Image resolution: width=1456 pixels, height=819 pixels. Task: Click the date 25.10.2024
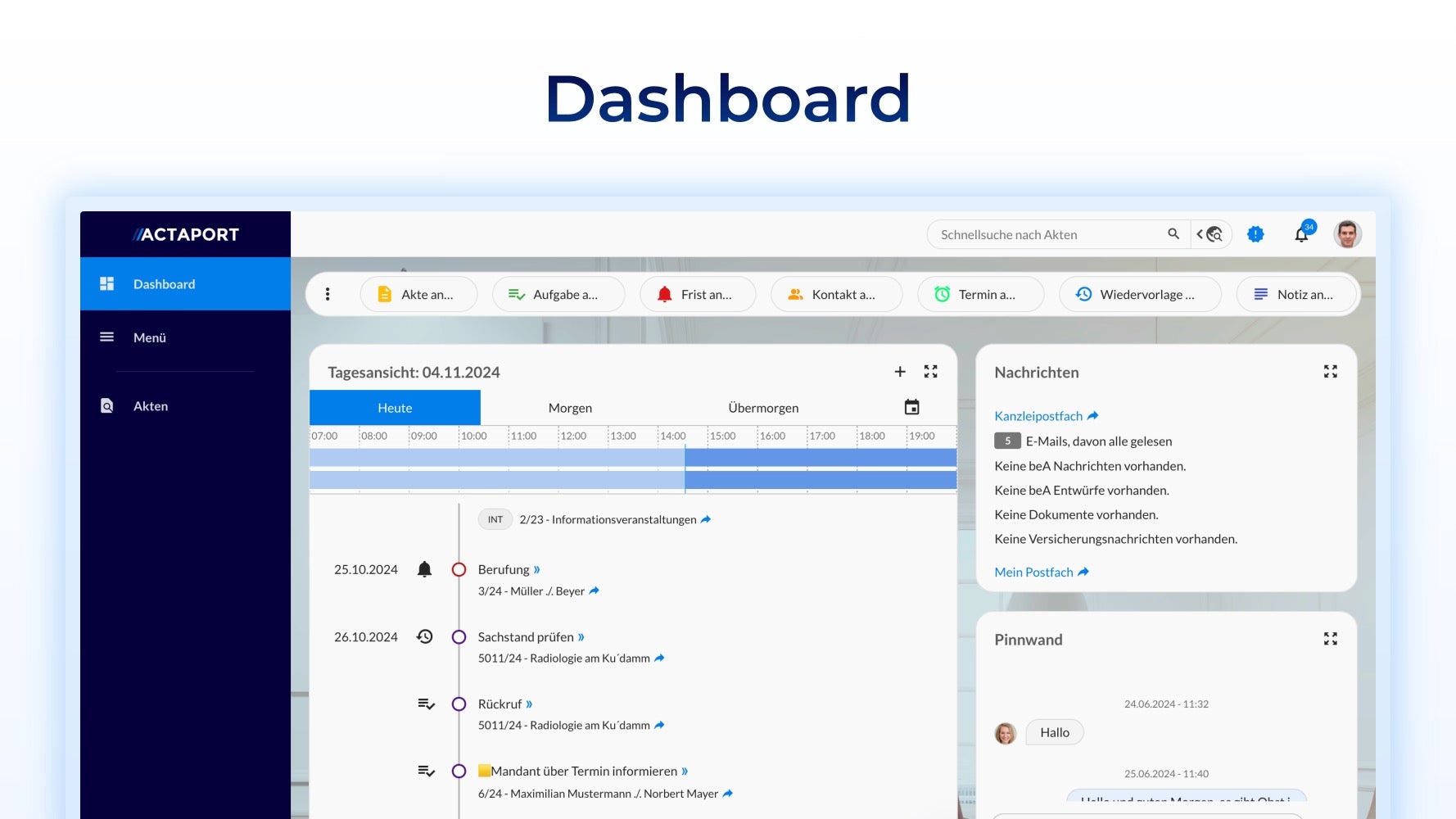point(366,569)
